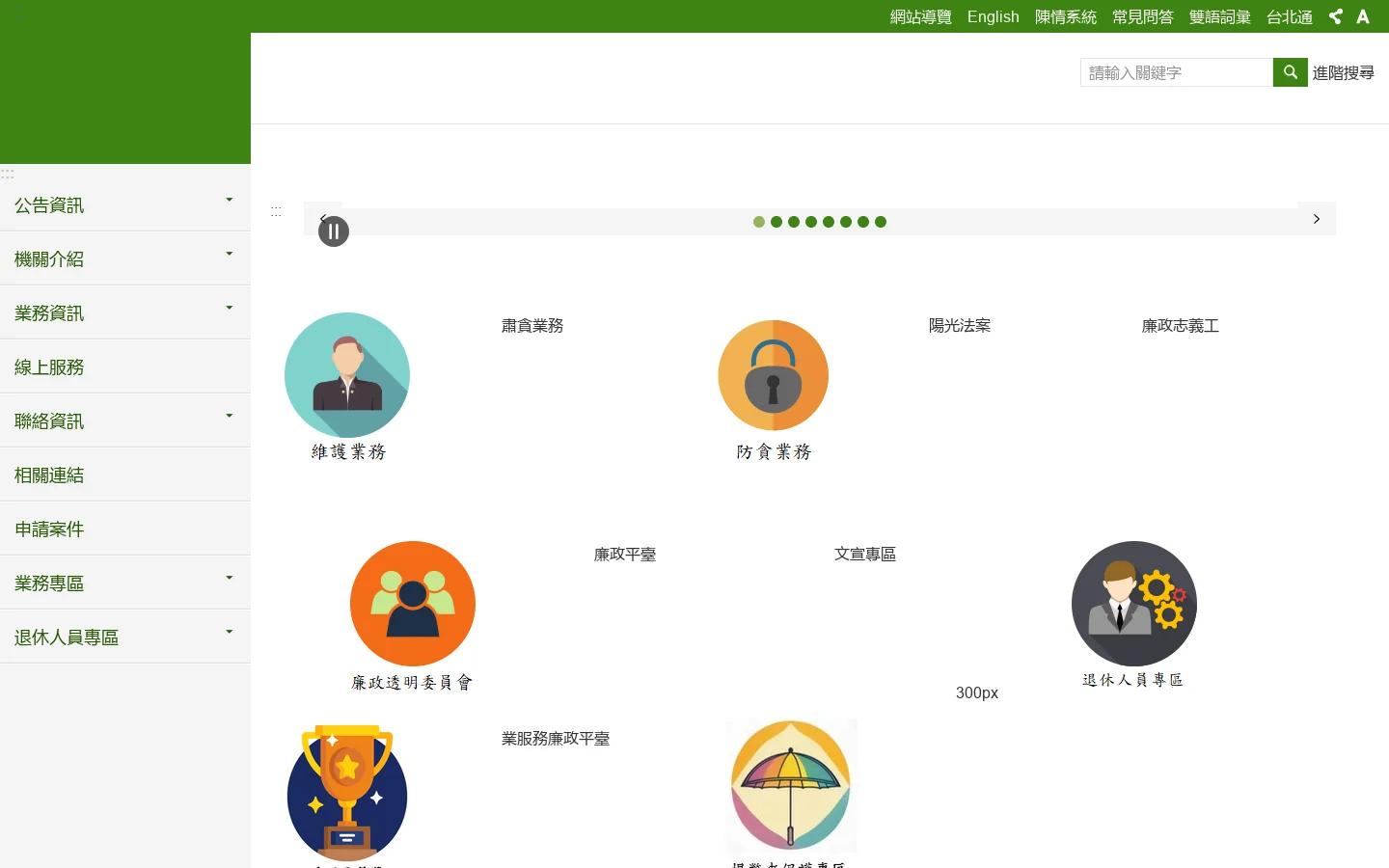
Task: Open the 陽光法案 link
Action: 960,326
